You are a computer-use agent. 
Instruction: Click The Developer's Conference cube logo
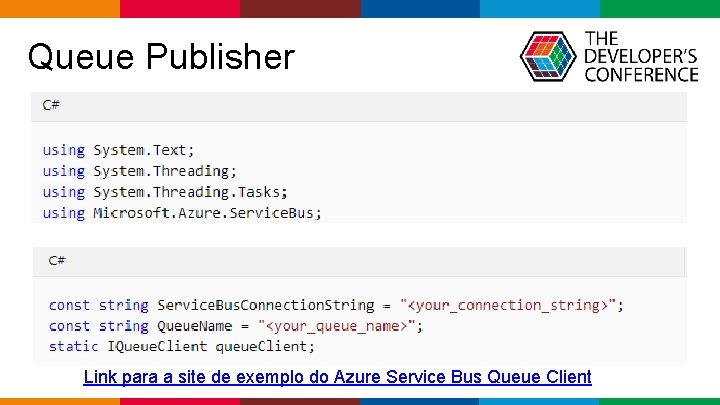548,56
